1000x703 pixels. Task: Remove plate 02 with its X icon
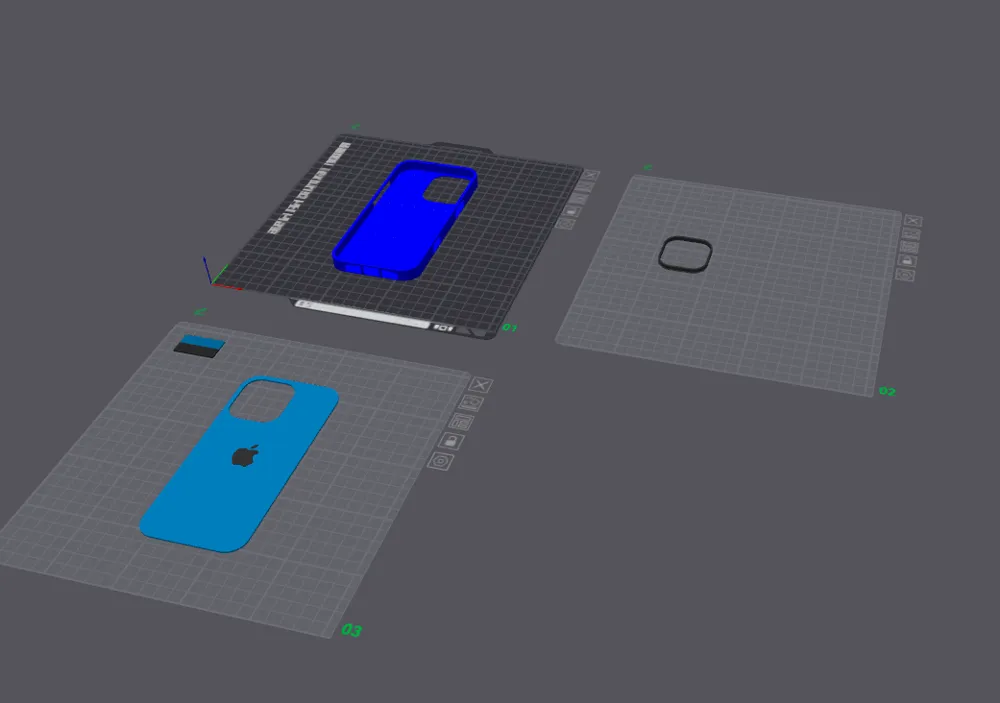tap(913, 221)
